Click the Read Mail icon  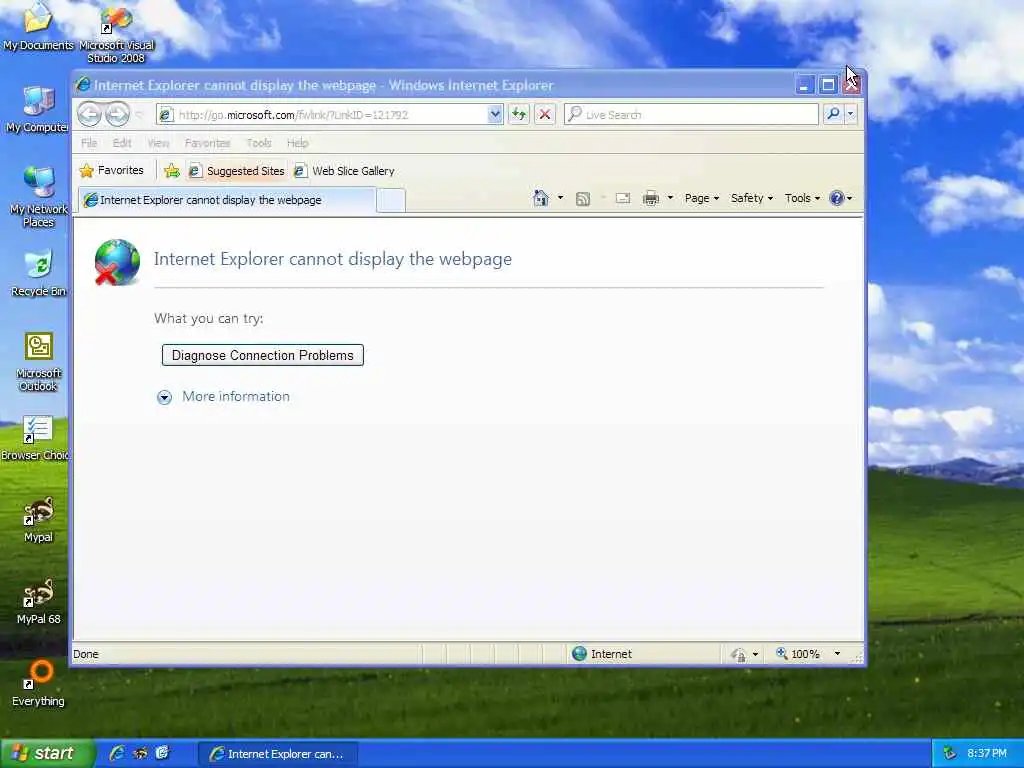(623, 198)
